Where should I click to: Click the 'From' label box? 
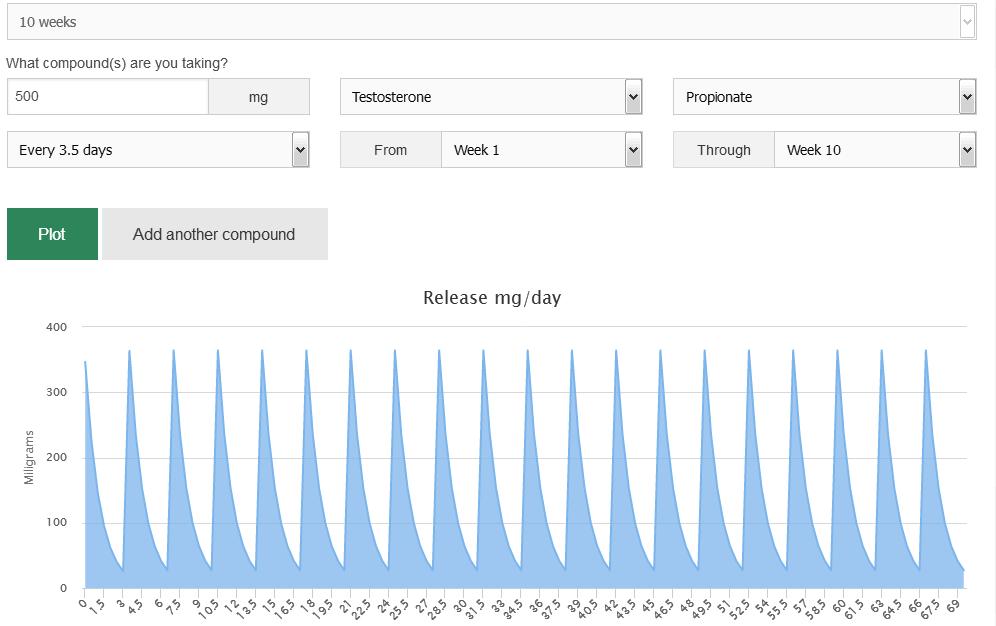coord(391,150)
